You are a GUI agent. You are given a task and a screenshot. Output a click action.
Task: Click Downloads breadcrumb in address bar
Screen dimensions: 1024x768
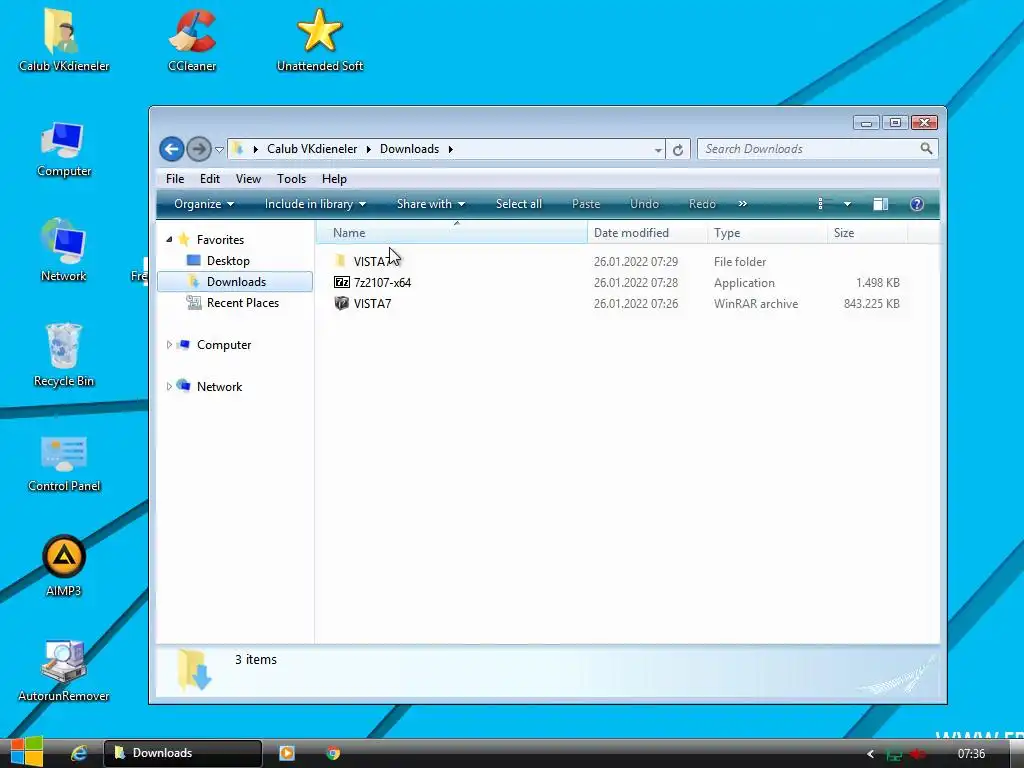point(409,149)
